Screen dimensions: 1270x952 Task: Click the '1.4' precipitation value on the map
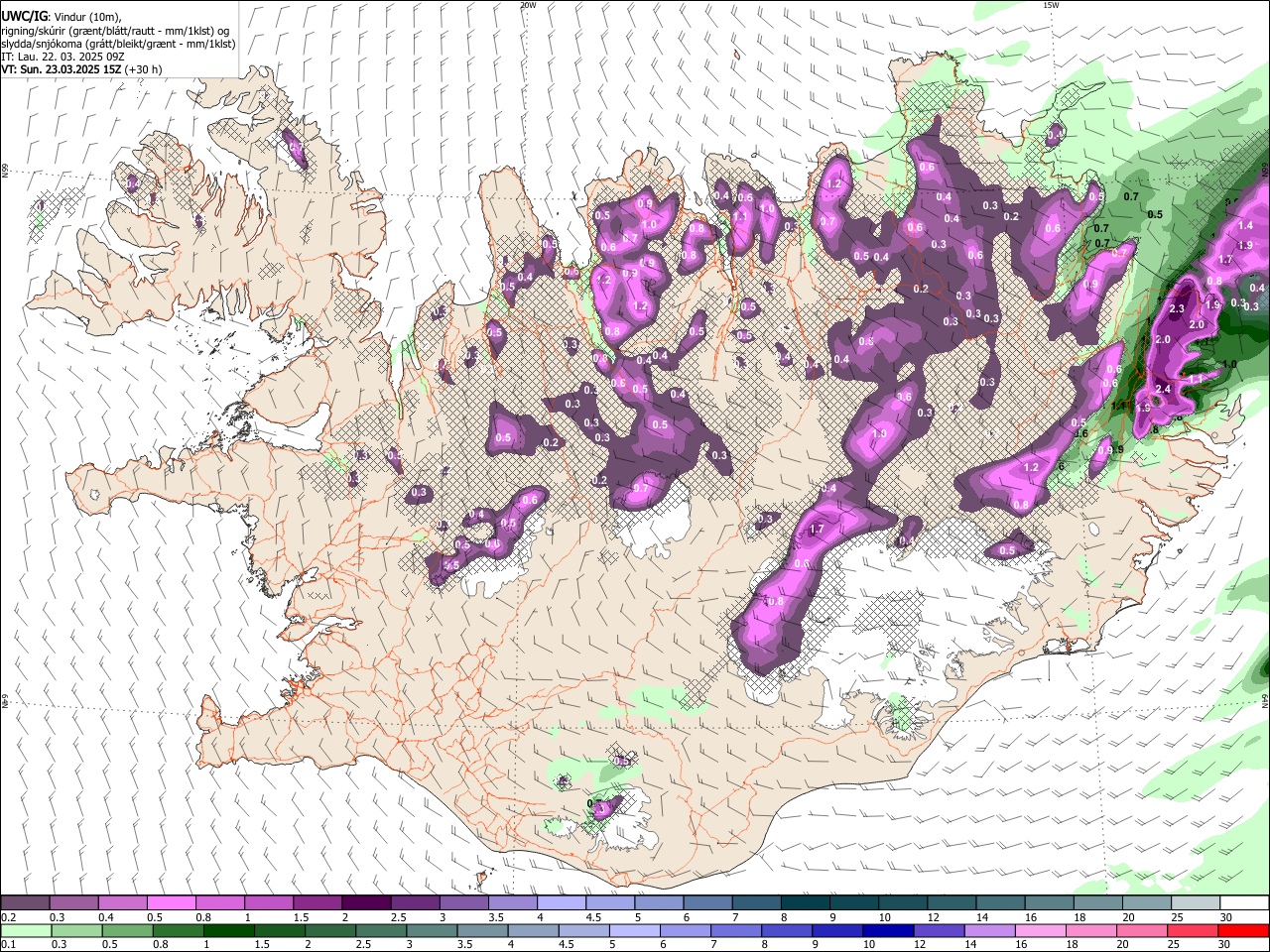(x=1246, y=226)
